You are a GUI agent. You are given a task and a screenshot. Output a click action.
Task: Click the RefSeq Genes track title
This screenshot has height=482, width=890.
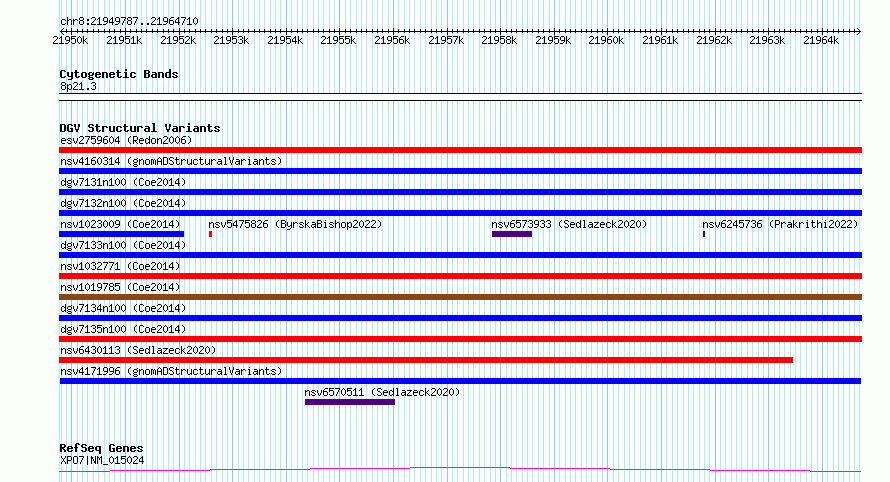(101, 449)
